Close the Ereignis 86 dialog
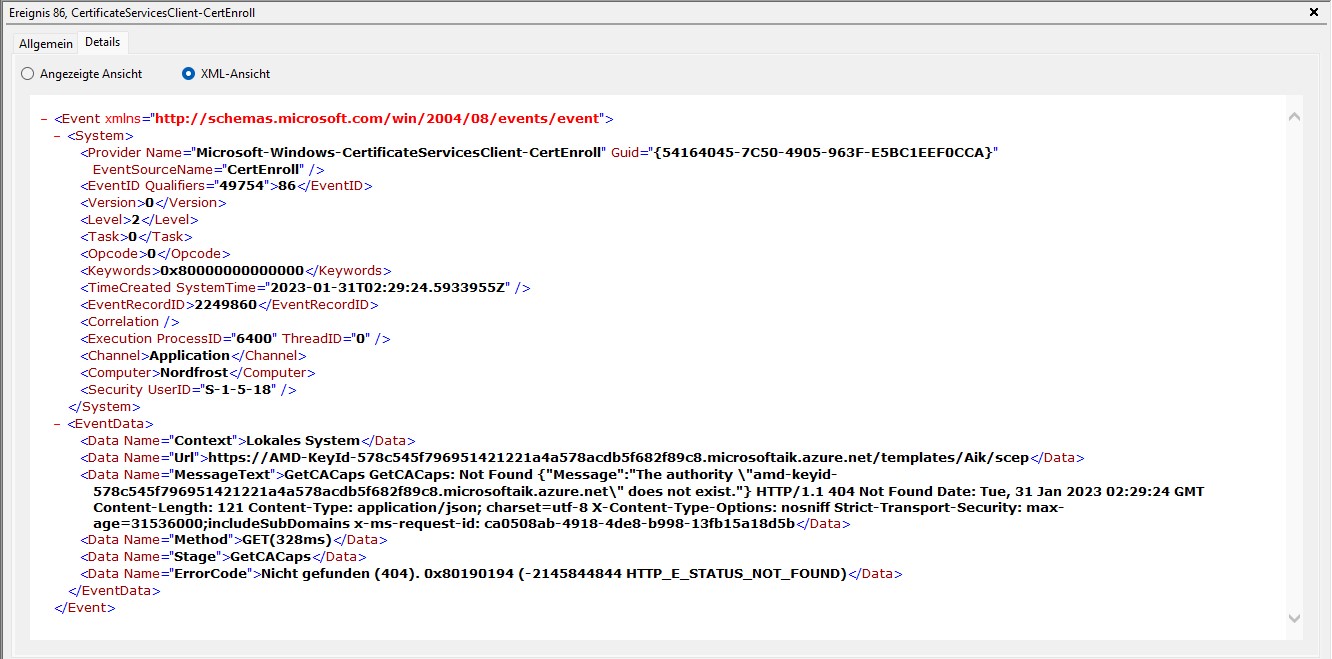The width and height of the screenshot is (1332, 659). 1313,12
